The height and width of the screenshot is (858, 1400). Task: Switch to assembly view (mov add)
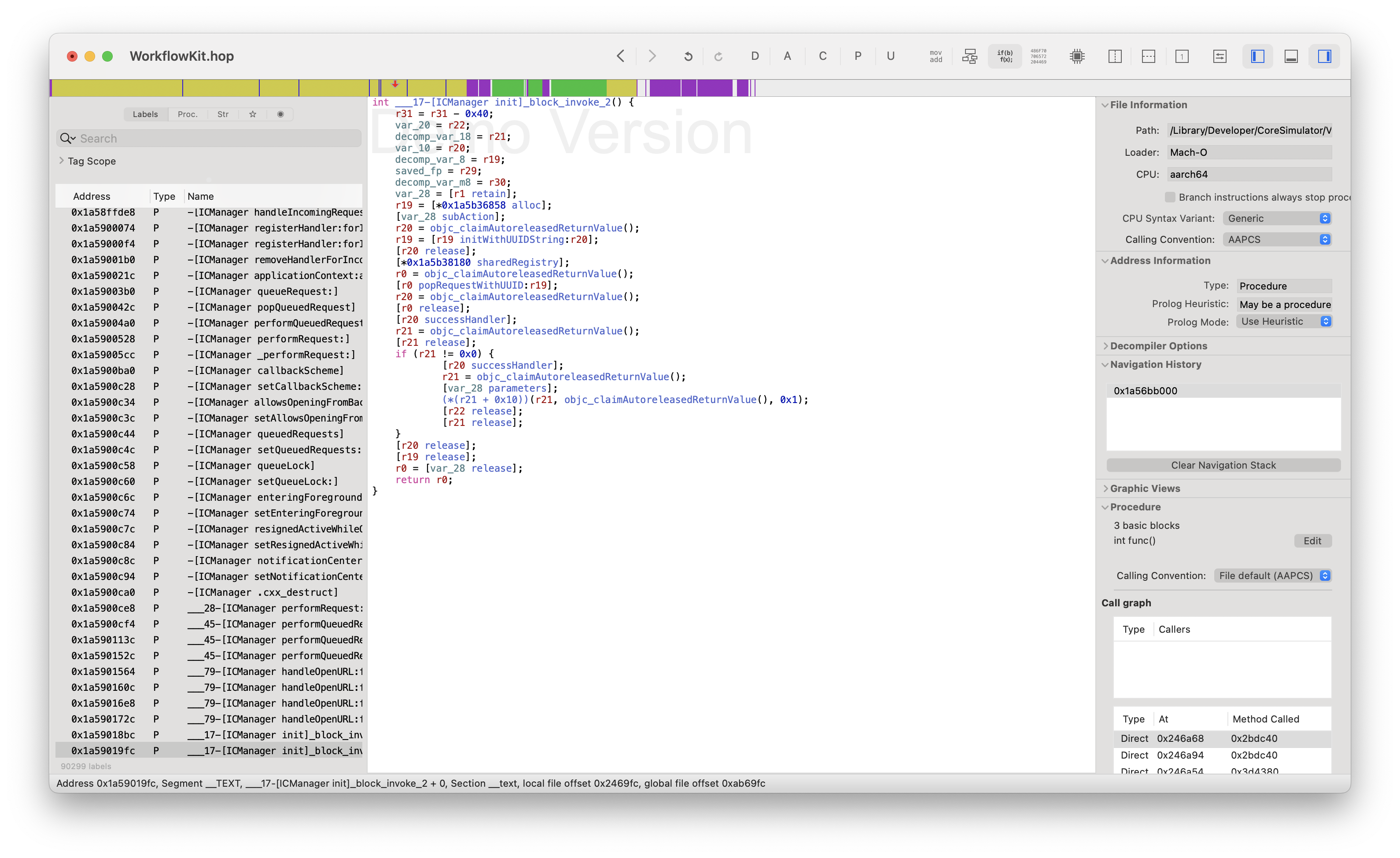pyautogui.click(x=936, y=55)
